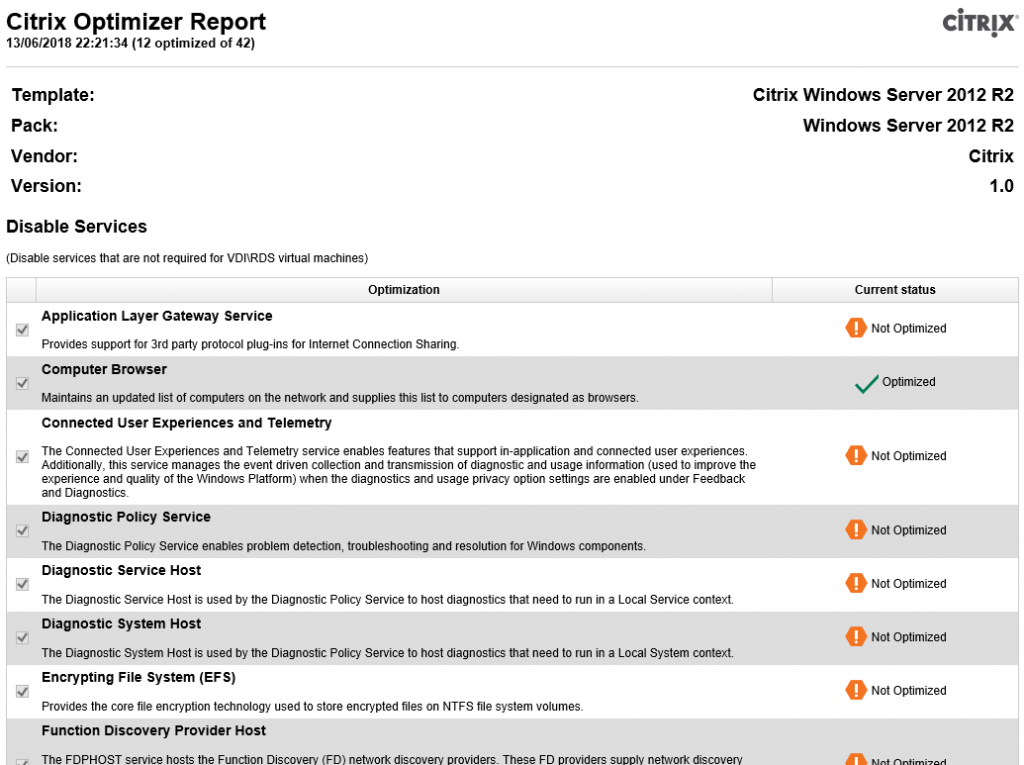Click the Not Optimized warning icon for Application Layer Gateway Service
This screenshot has height=765, width=1024.
point(855,328)
